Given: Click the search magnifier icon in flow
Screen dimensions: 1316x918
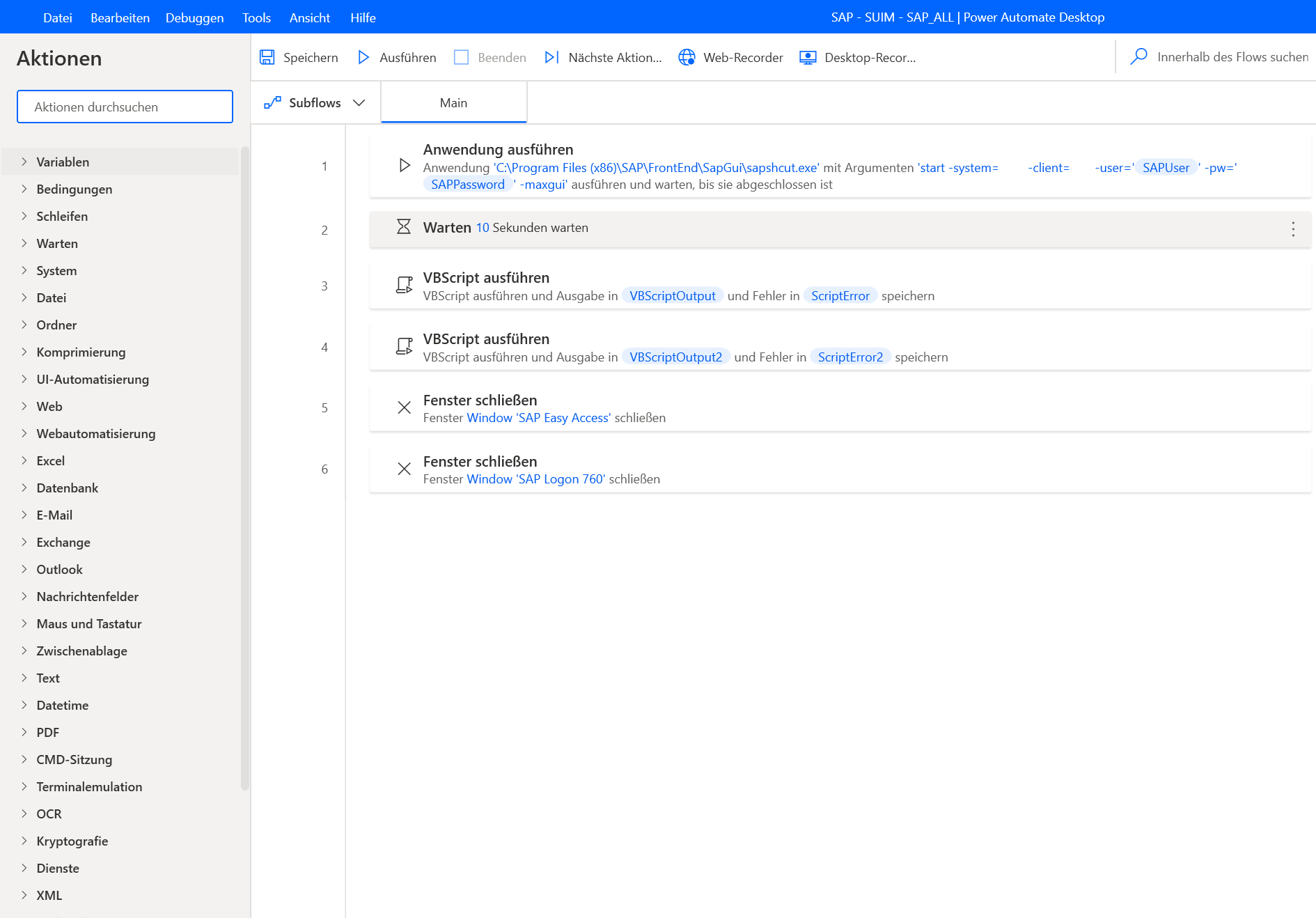Looking at the screenshot, I should pos(1138,56).
